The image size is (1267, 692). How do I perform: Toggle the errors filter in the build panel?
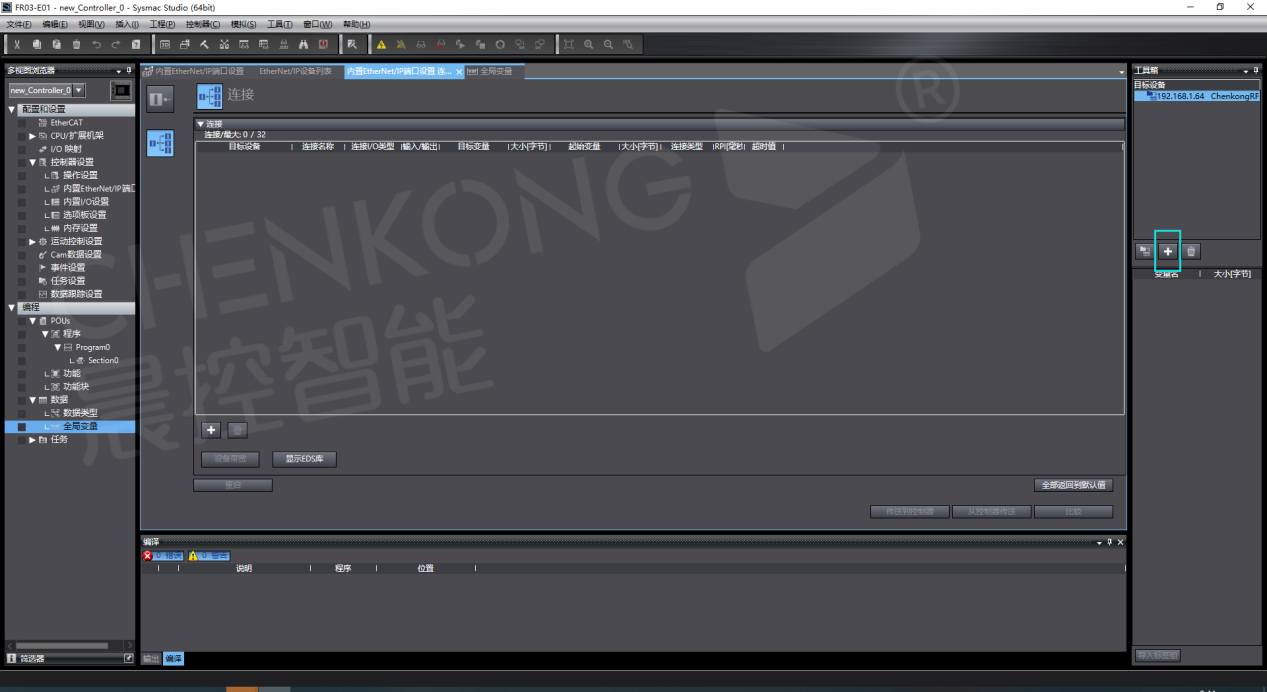point(163,555)
